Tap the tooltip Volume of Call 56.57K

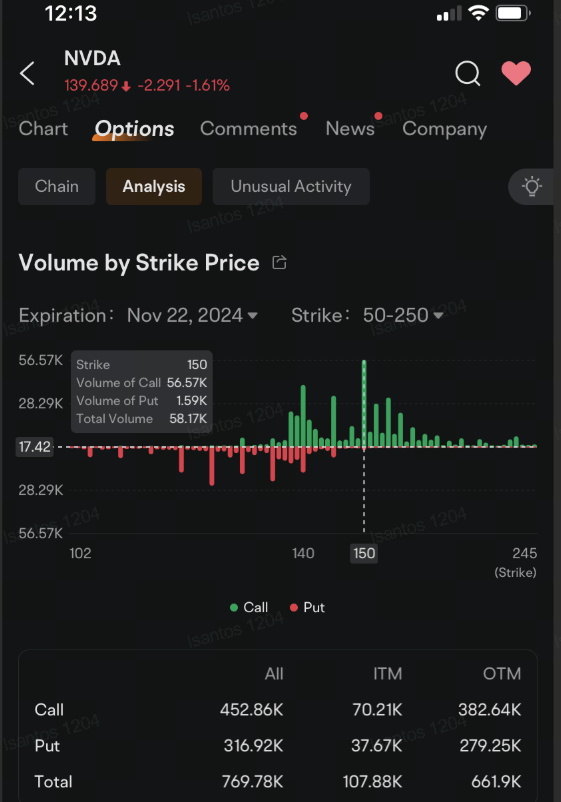click(142, 383)
